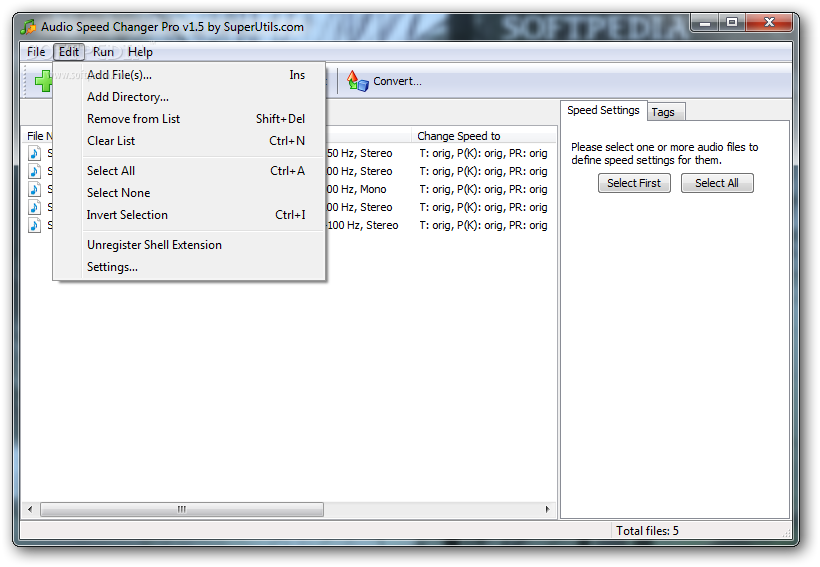Select the '00 Hz, Mono' row text

click(x=356, y=189)
